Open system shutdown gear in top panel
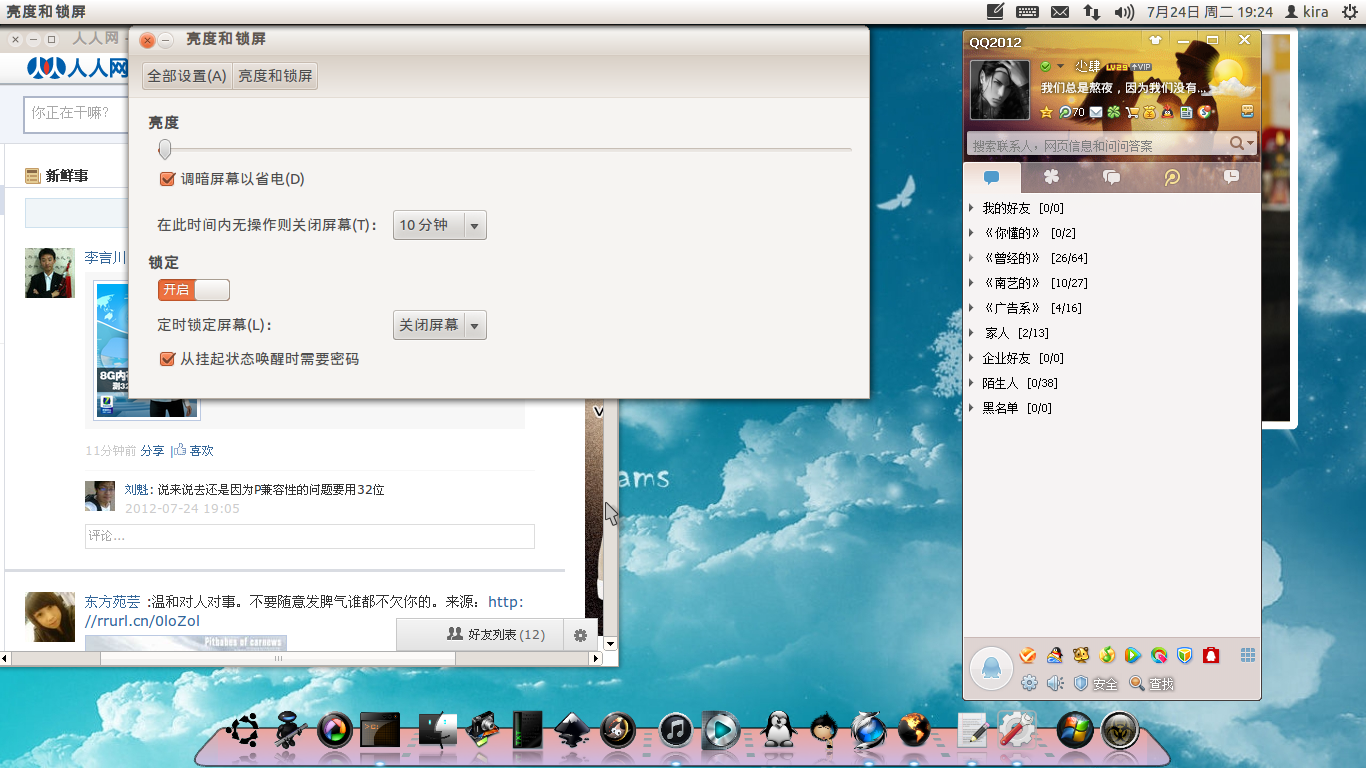Image resolution: width=1366 pixels, height=768 pixels. (x=1348, y=12)
